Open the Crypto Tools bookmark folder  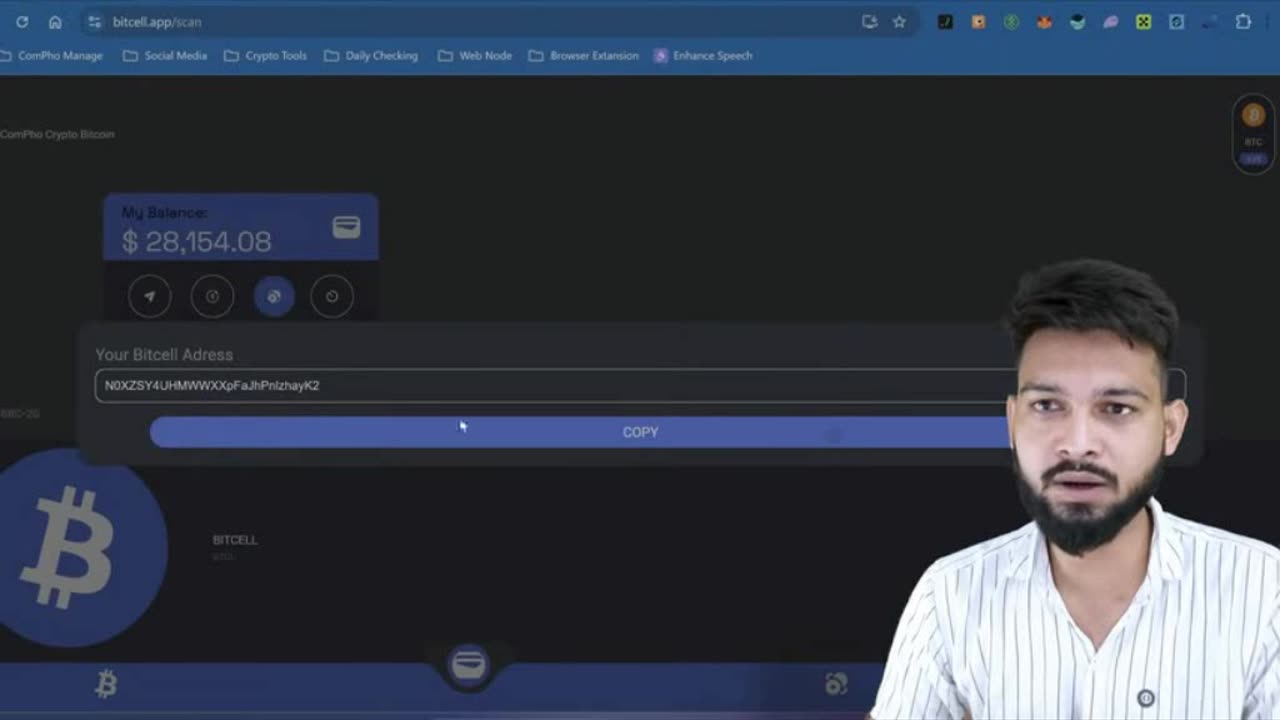point(265,56)
